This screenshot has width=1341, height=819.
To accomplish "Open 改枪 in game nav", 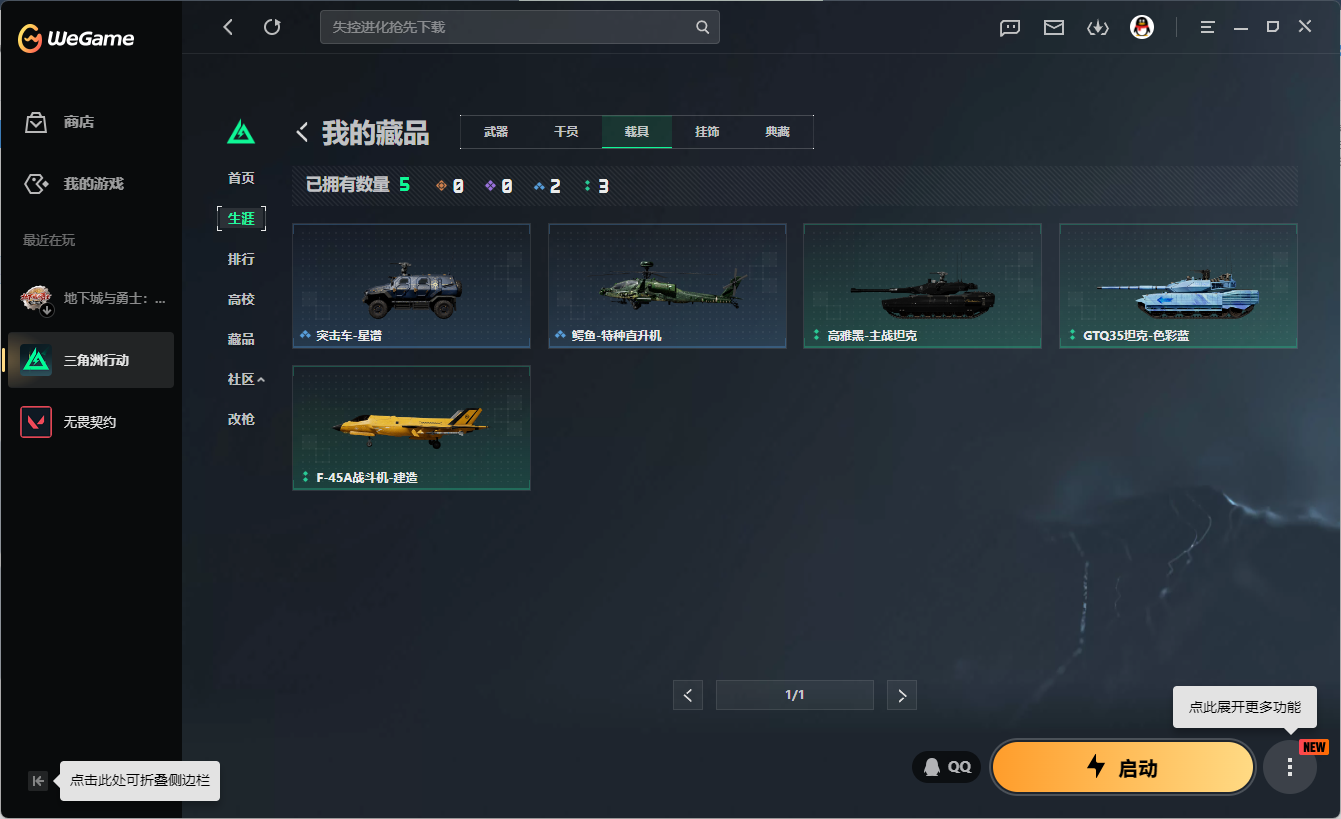I will click(241, 419).
